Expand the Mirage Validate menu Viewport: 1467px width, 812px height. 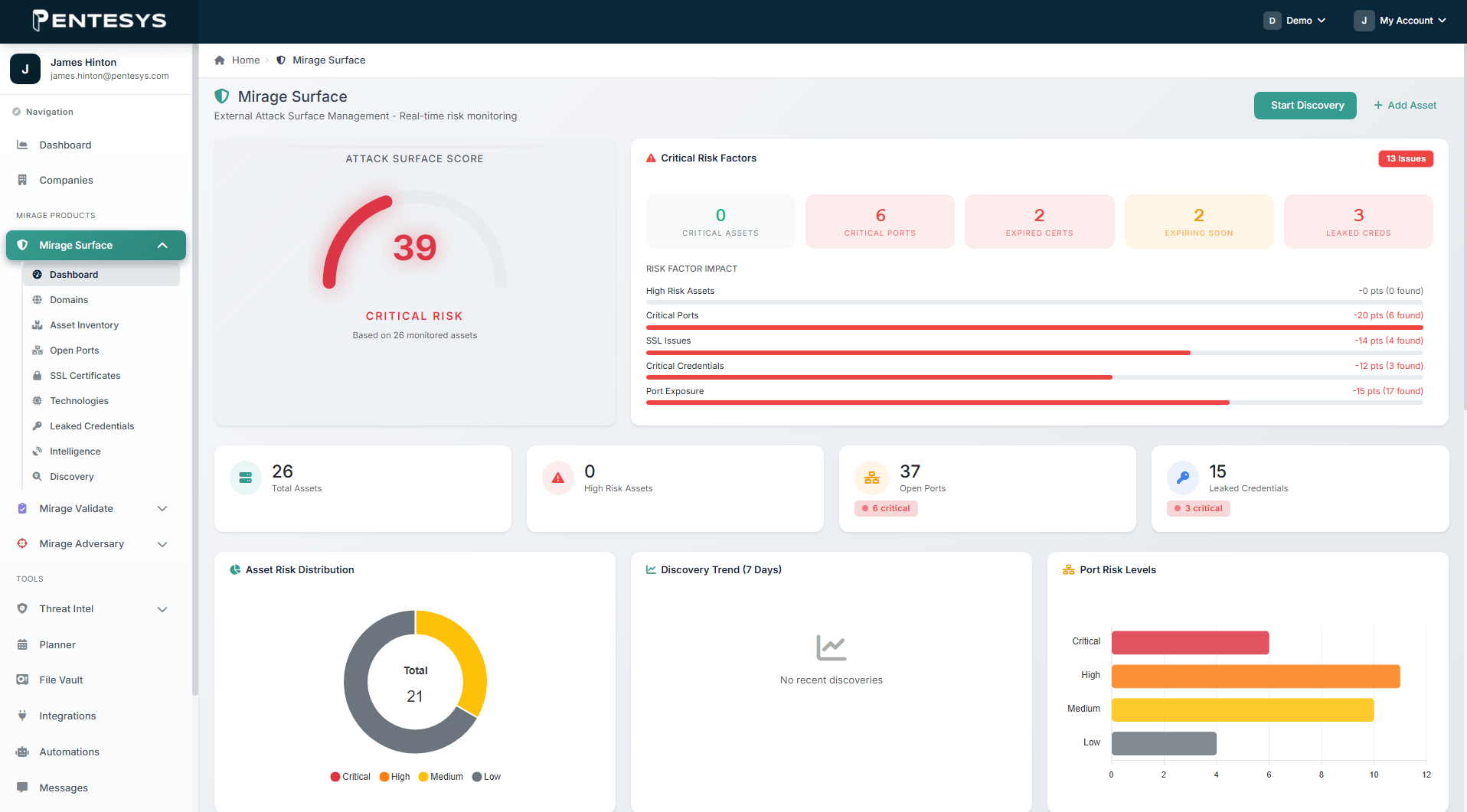click(x=96, y=508)
